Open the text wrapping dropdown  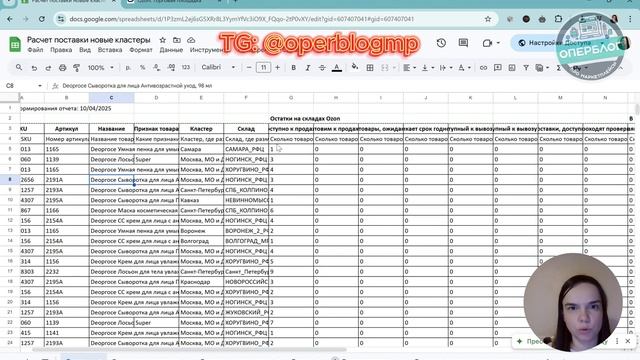(445, 68)
